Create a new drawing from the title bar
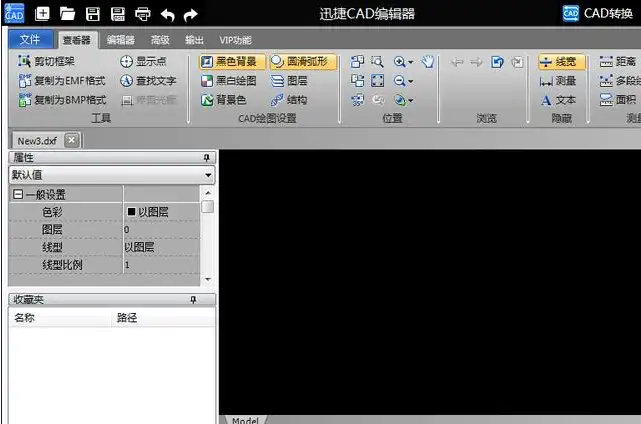641x424 pixels. [43, 14]
